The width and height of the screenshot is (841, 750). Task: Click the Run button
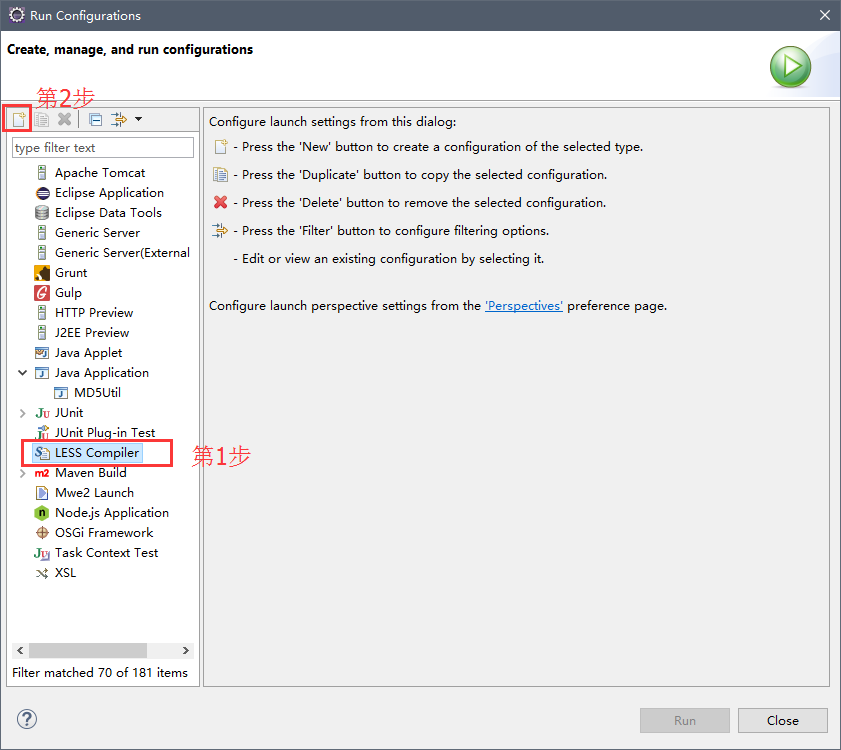pos(685,720)
